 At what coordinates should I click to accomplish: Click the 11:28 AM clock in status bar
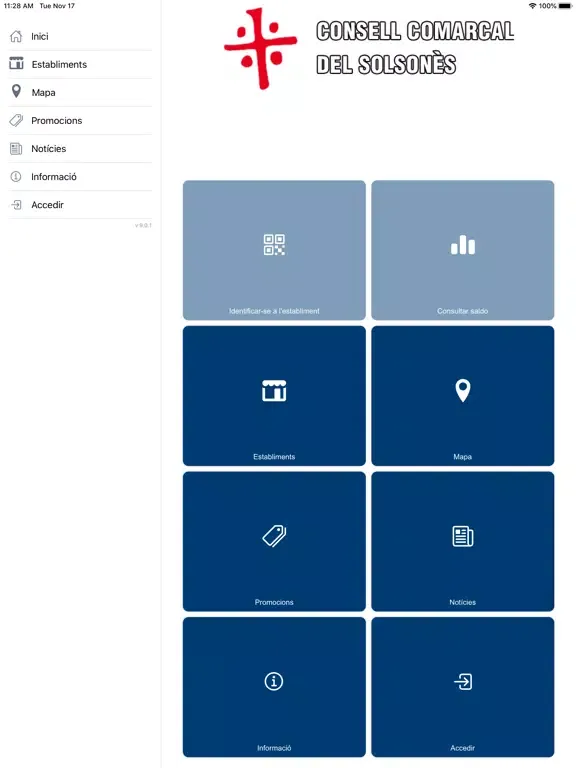[19, 6]
